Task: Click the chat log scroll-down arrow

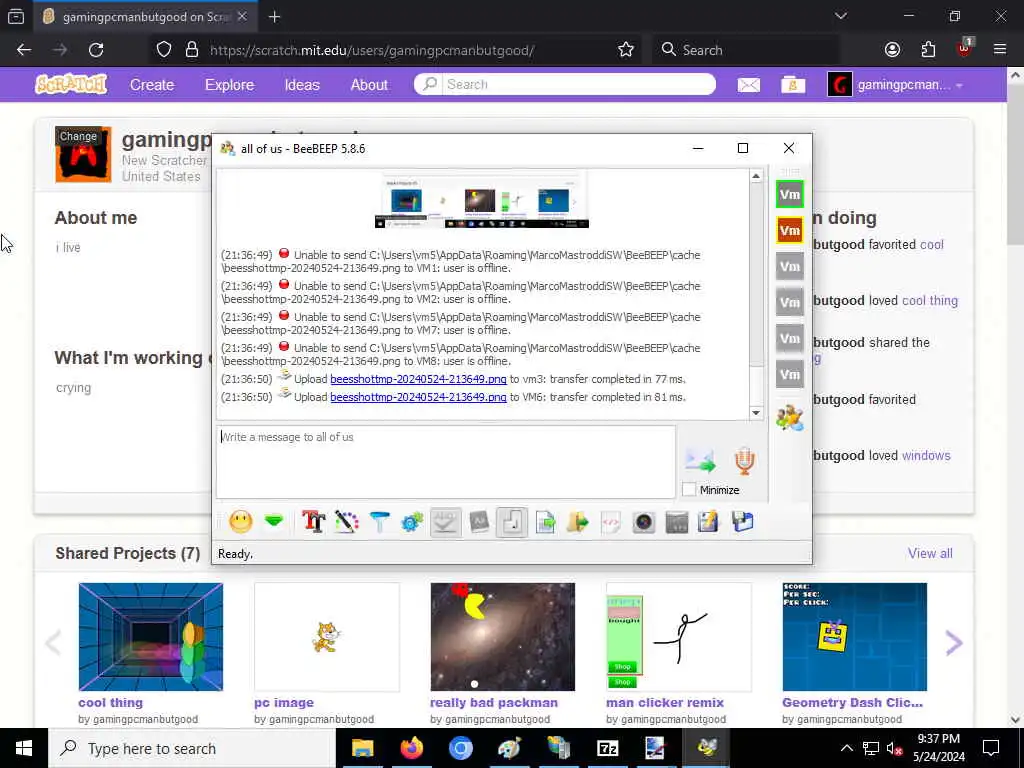Action: point(756,413)
